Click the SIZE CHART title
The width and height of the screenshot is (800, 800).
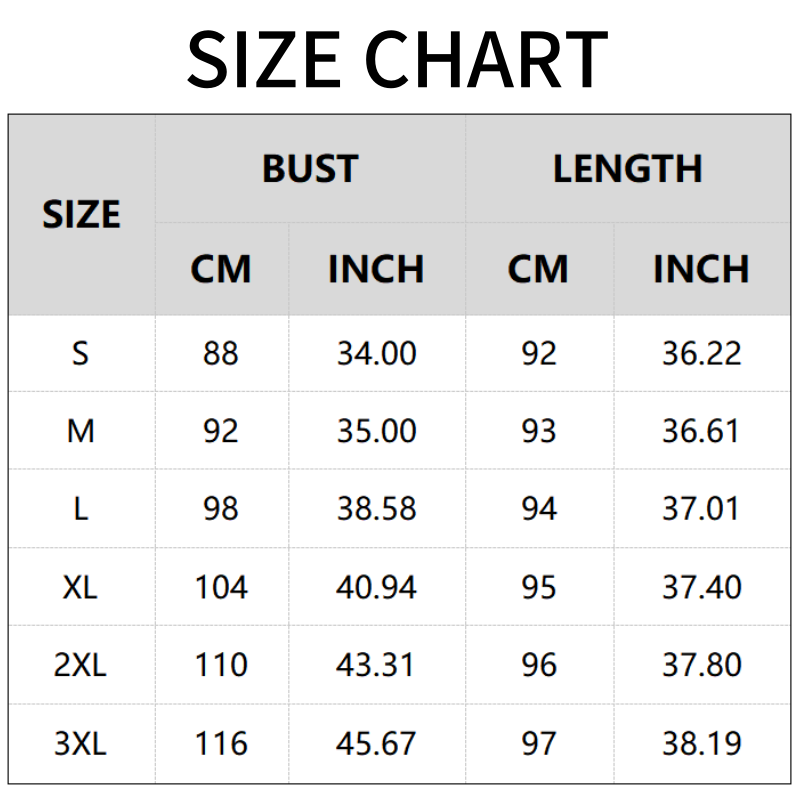397,60
